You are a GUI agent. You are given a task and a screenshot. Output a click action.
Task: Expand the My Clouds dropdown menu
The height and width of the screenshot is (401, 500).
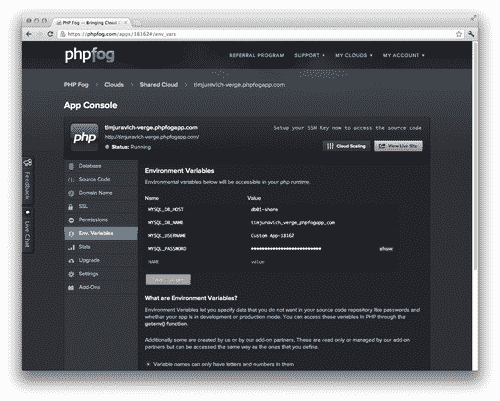(354, 55)
